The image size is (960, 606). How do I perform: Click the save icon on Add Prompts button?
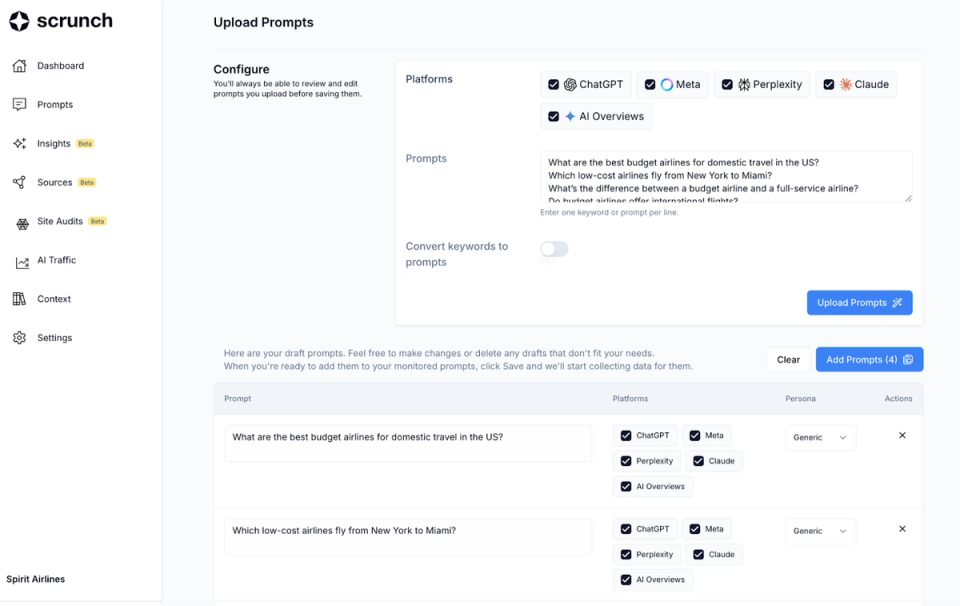908,359
